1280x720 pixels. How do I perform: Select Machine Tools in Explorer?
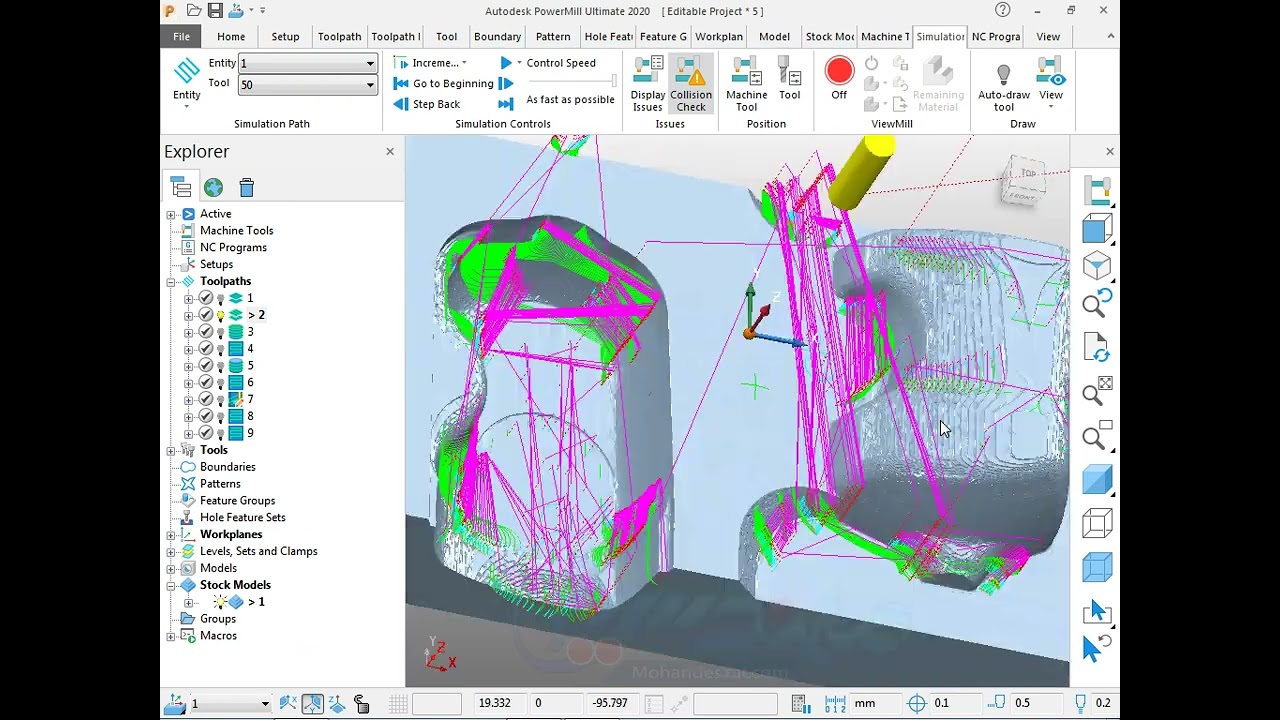[x=236, y=231]
